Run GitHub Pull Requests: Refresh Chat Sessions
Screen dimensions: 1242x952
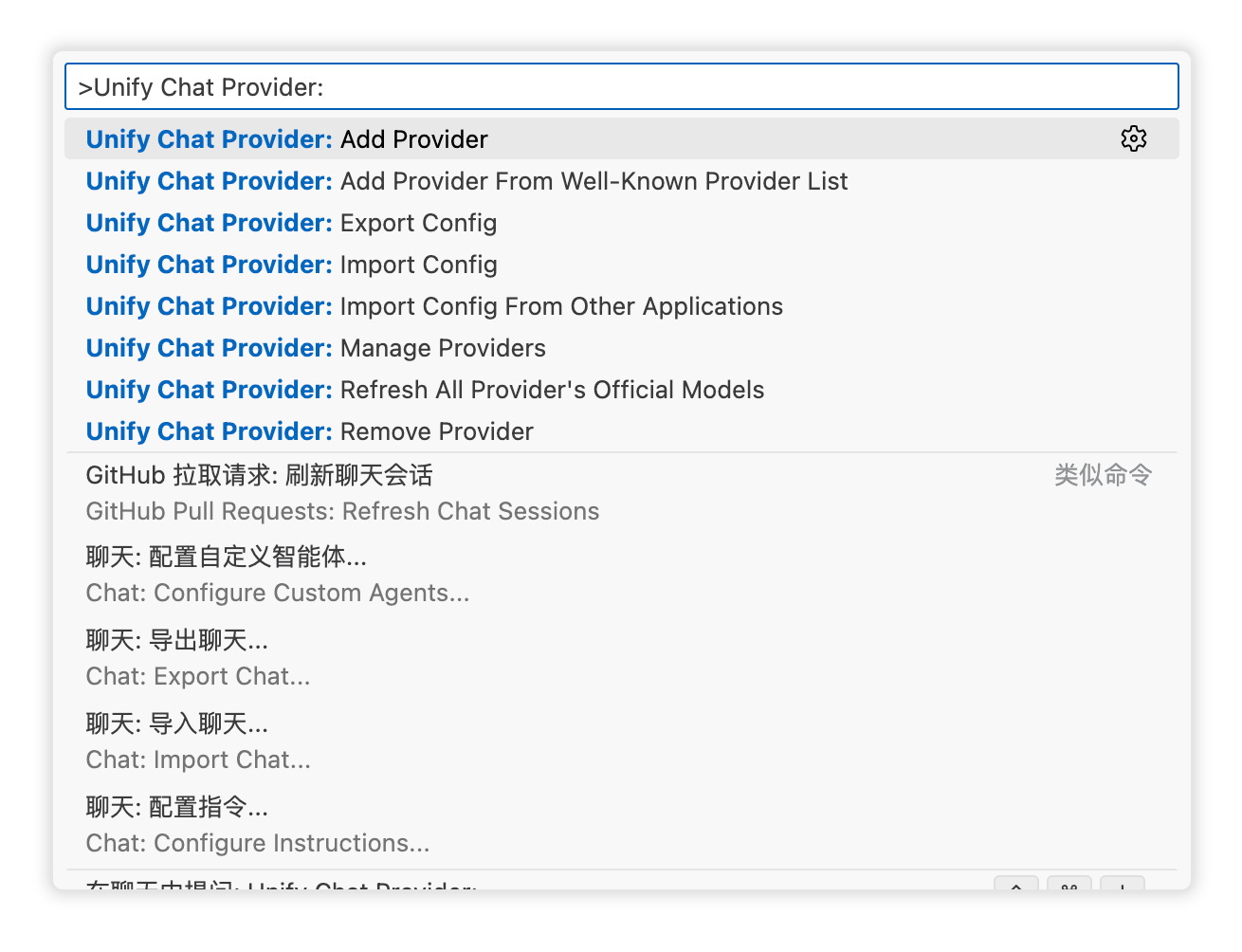622,493
